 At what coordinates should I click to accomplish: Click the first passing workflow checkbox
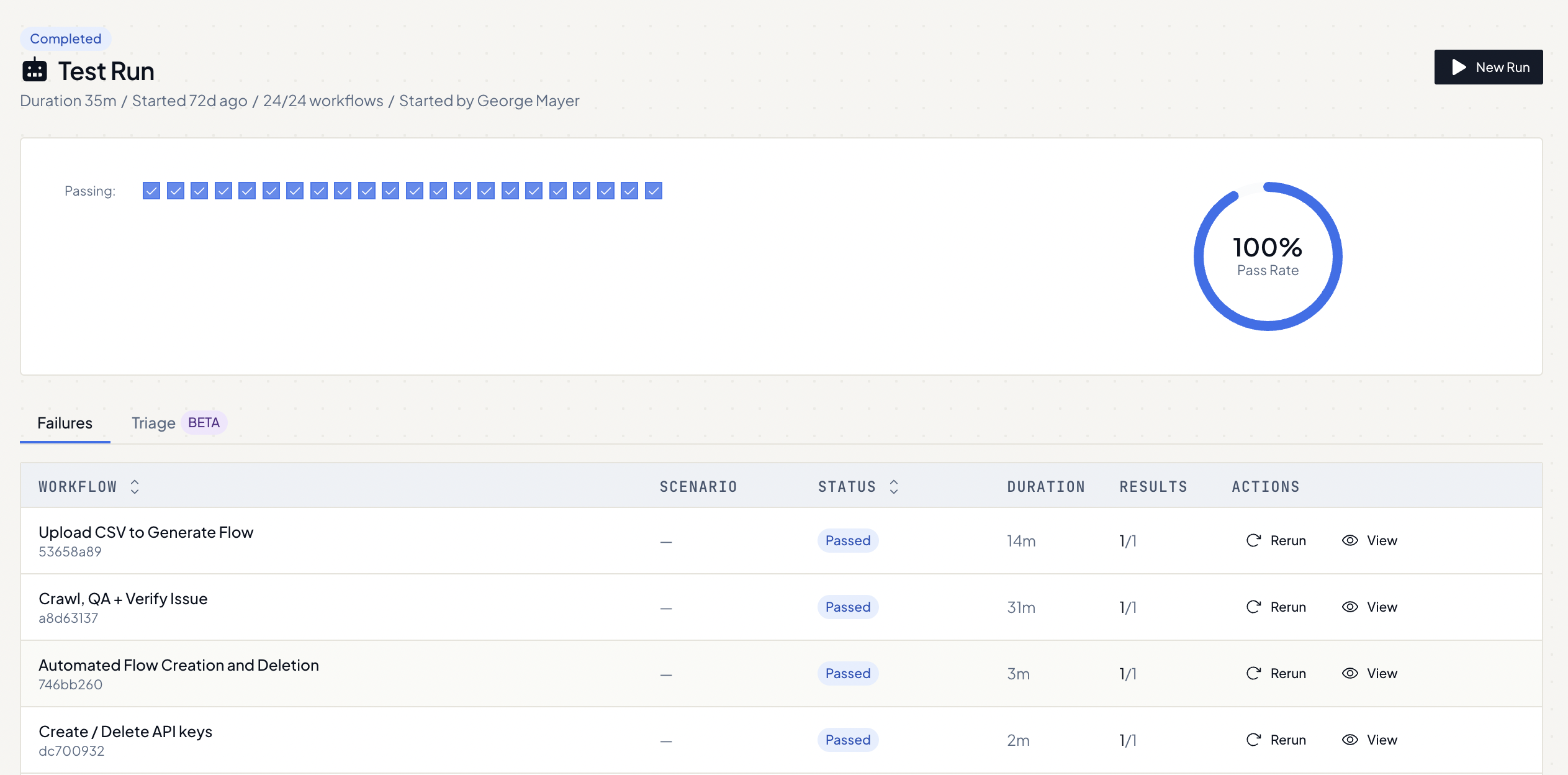(x=151, y=191)
